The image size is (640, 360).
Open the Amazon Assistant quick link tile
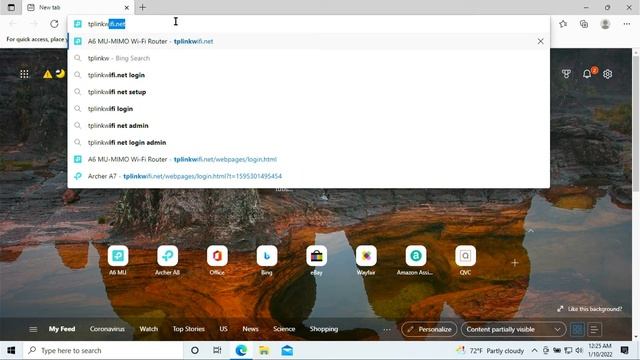point(416,256)
